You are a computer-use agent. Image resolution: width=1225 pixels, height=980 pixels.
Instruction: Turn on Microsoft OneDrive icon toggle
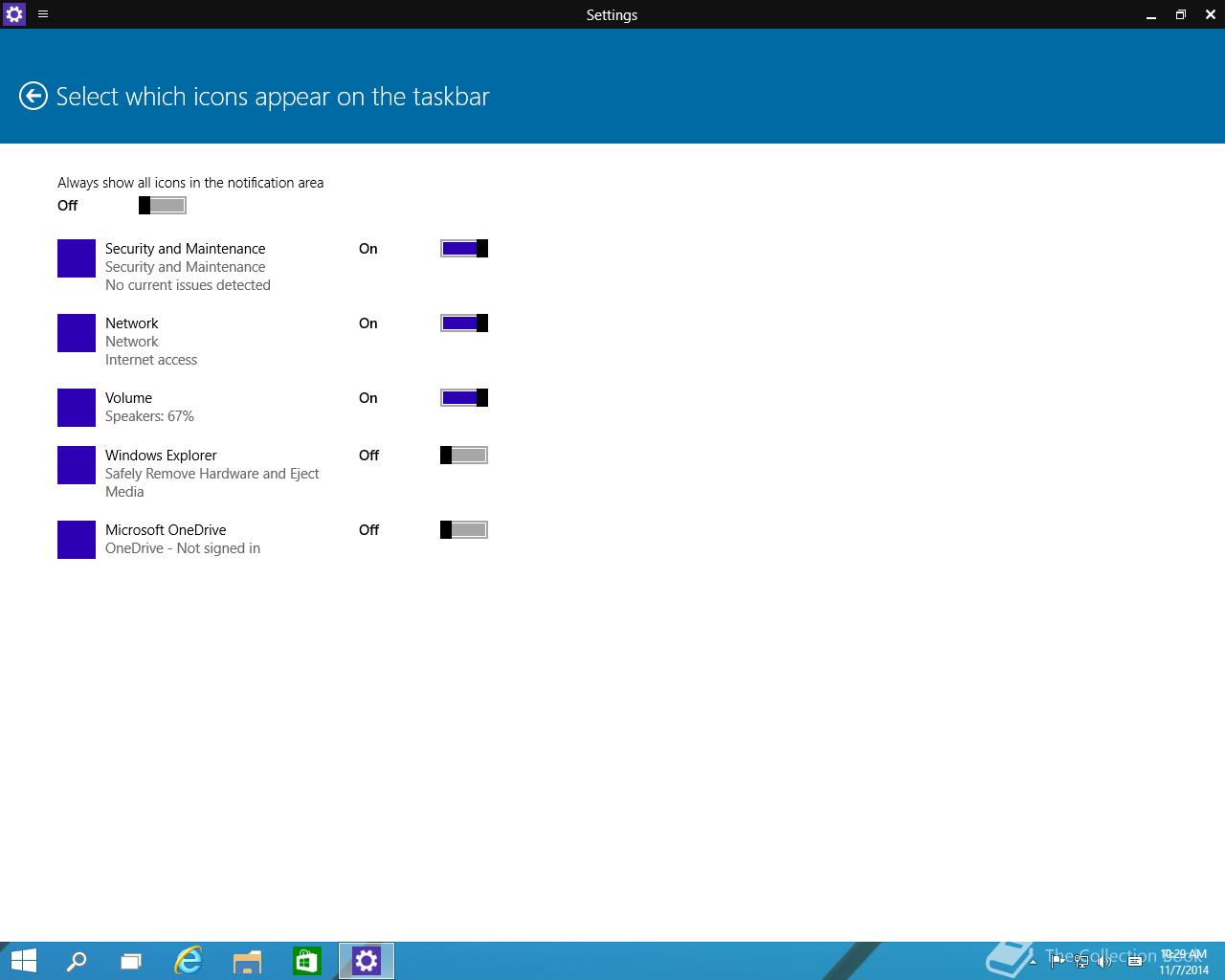pyautogui.click(x=464, y=530)
